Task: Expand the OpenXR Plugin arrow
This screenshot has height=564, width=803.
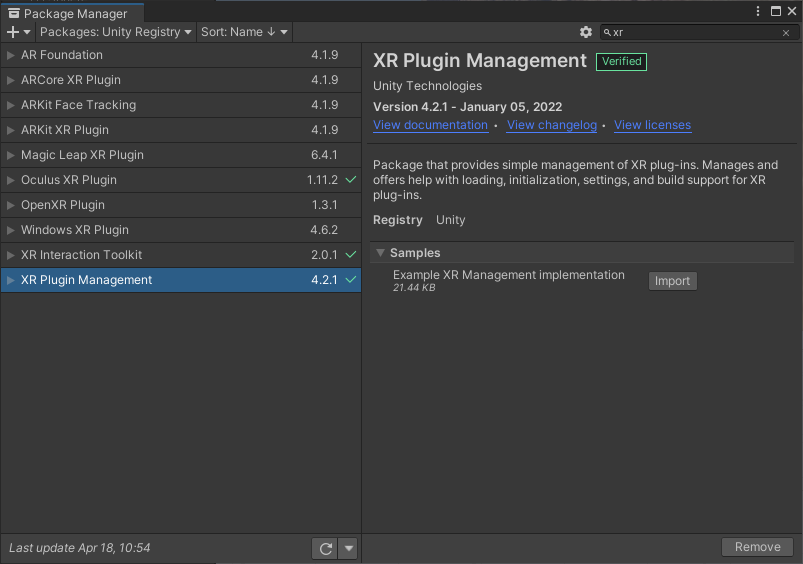Action: coord(10,205)
